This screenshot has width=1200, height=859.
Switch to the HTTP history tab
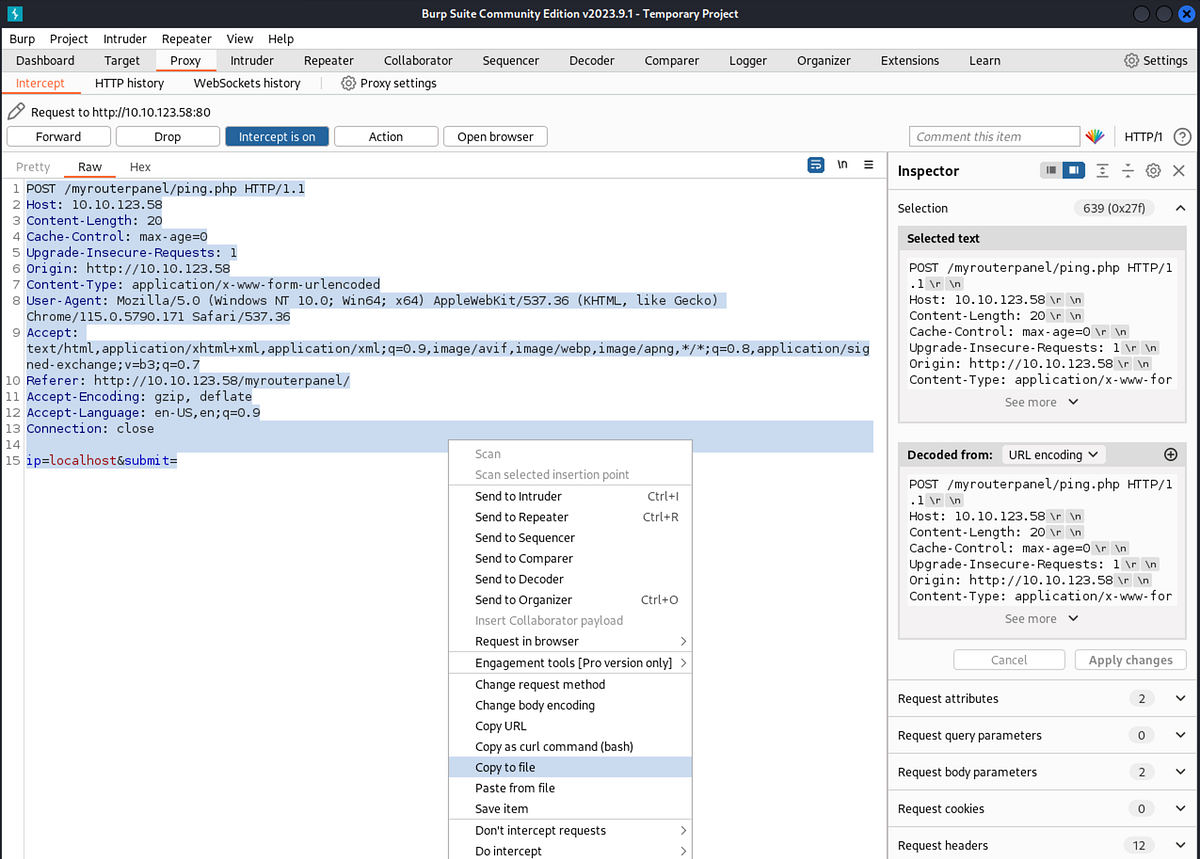pos(129,83)
